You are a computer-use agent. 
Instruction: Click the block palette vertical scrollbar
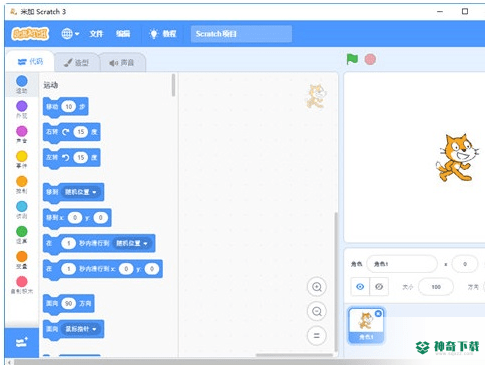click(173, 85)
